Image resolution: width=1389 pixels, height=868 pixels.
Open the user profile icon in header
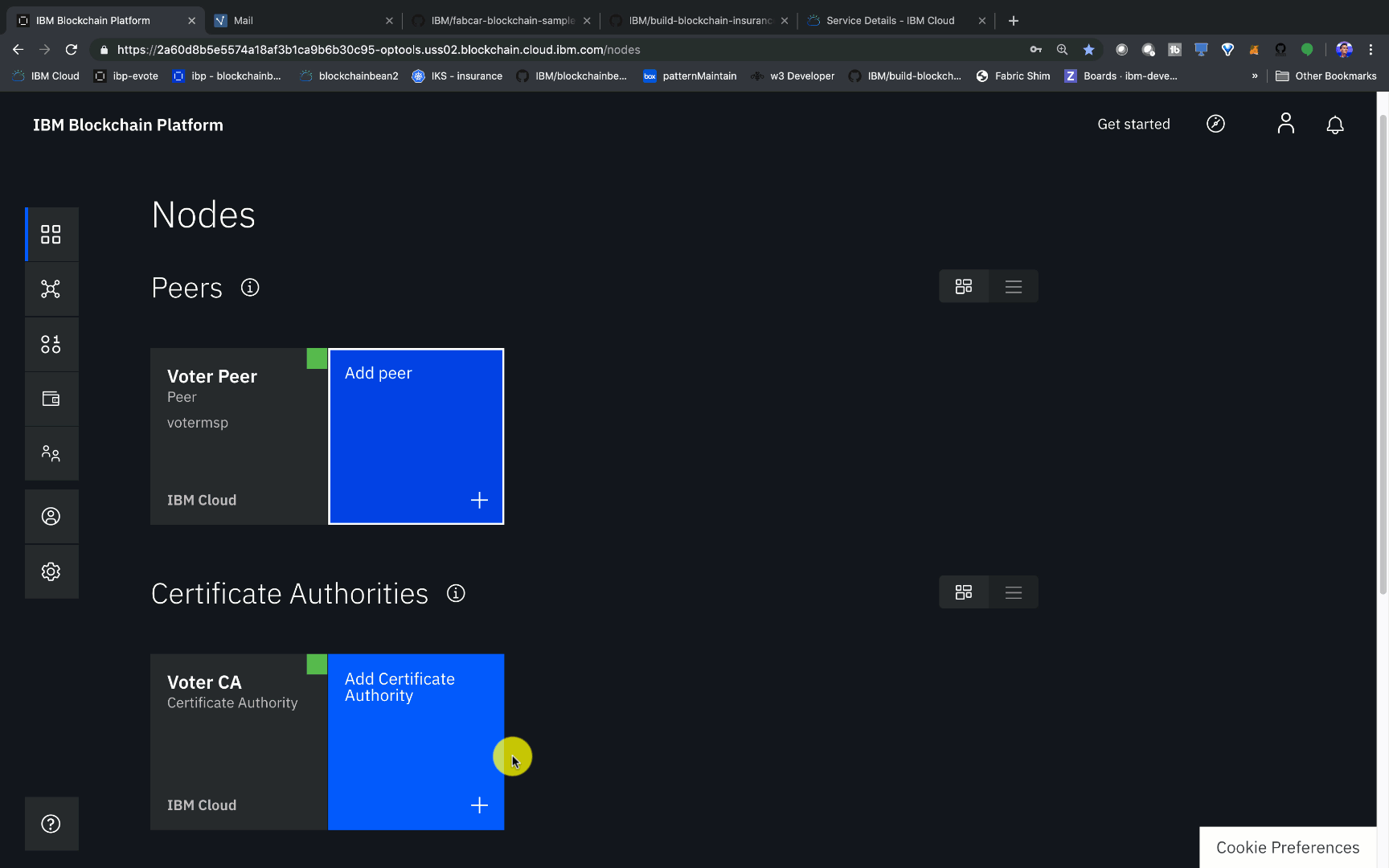tap(1286, 124)
